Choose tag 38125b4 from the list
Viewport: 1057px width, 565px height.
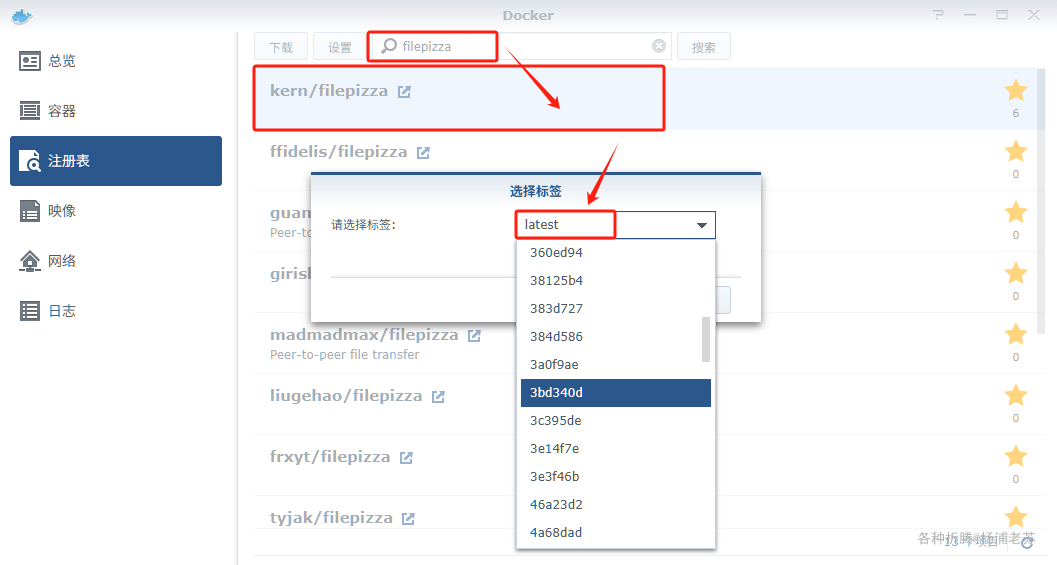[615, 280]
